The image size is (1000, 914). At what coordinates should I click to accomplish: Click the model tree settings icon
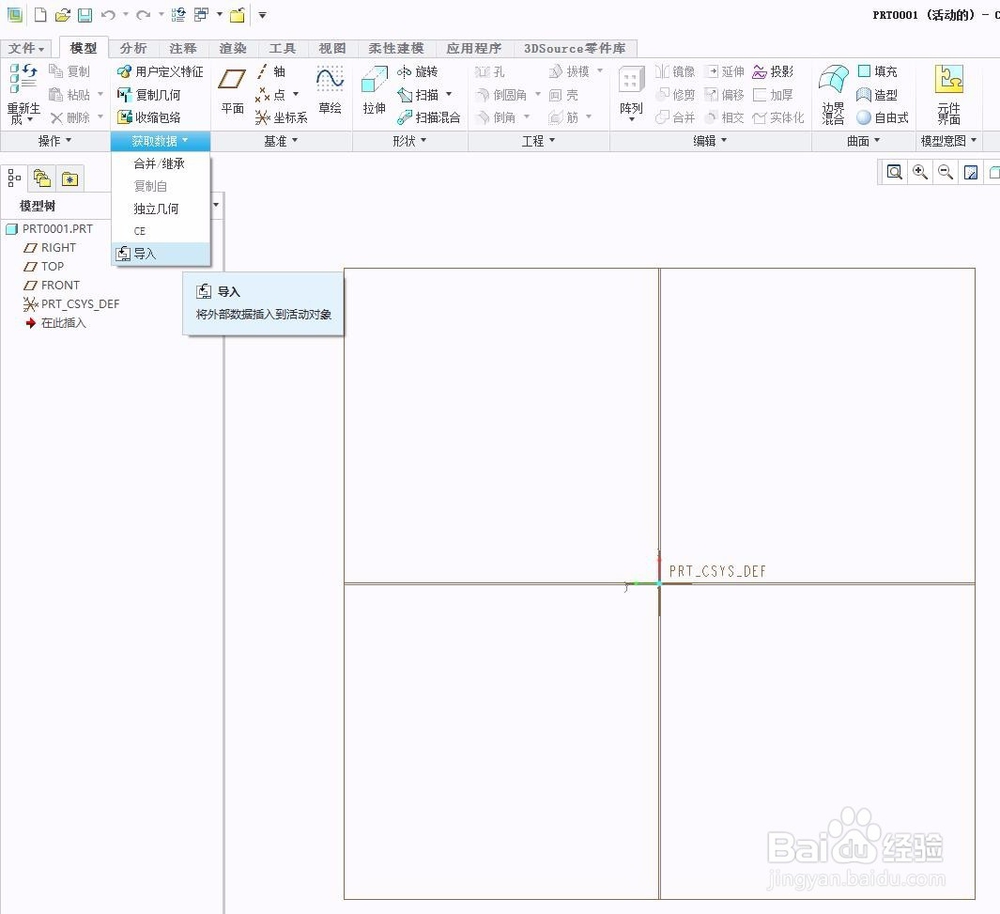click(14, 178)
